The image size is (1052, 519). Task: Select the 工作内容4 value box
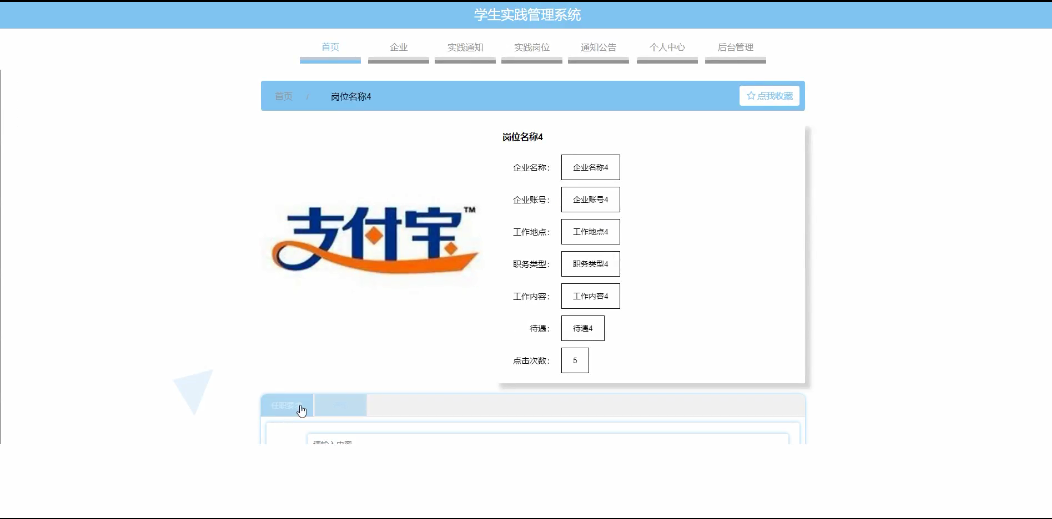point(590,296)
